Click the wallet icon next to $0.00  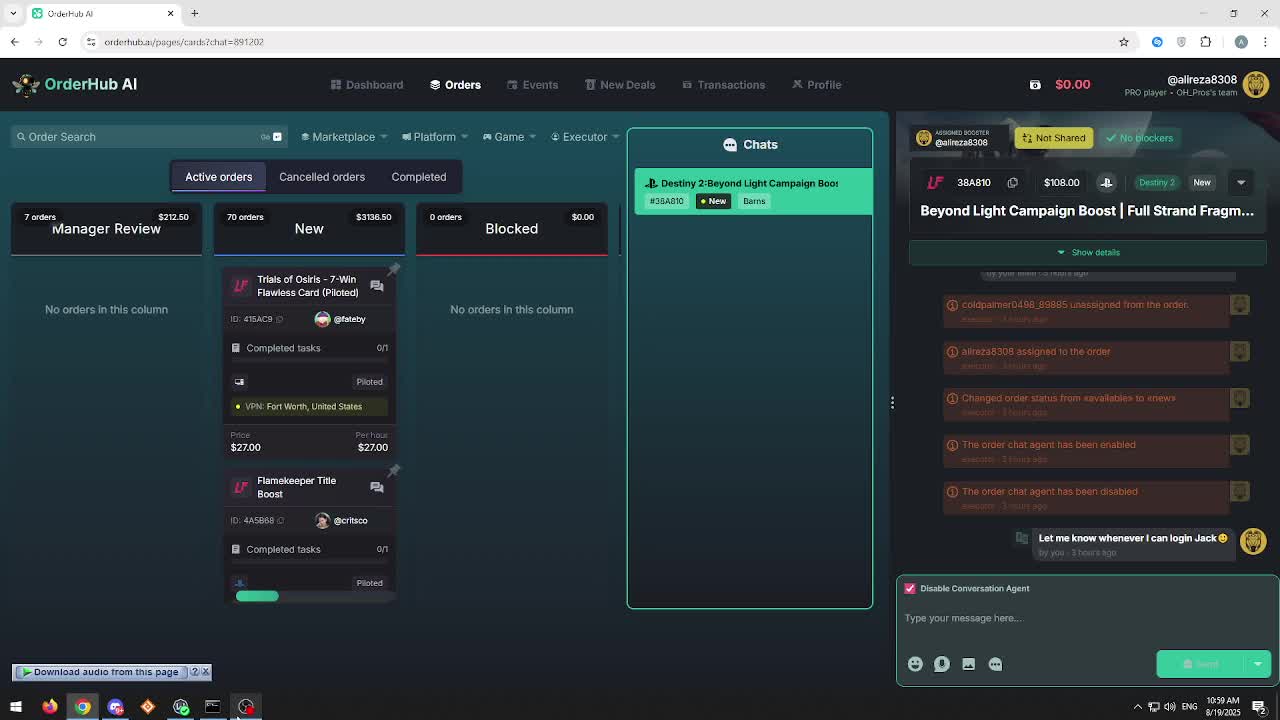(x=1035, y=85)
